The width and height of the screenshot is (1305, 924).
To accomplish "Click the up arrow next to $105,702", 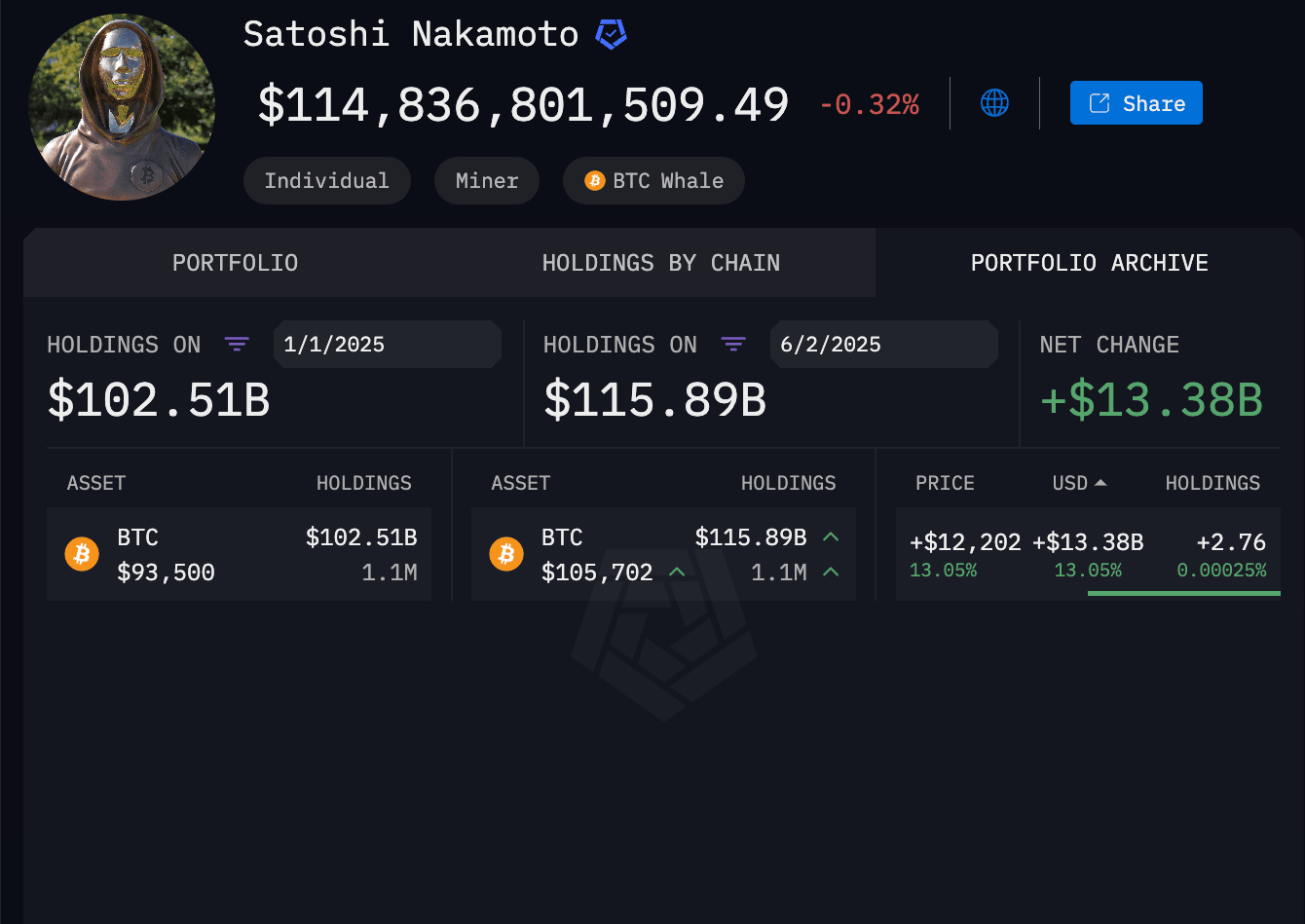I will pos(677,573).
